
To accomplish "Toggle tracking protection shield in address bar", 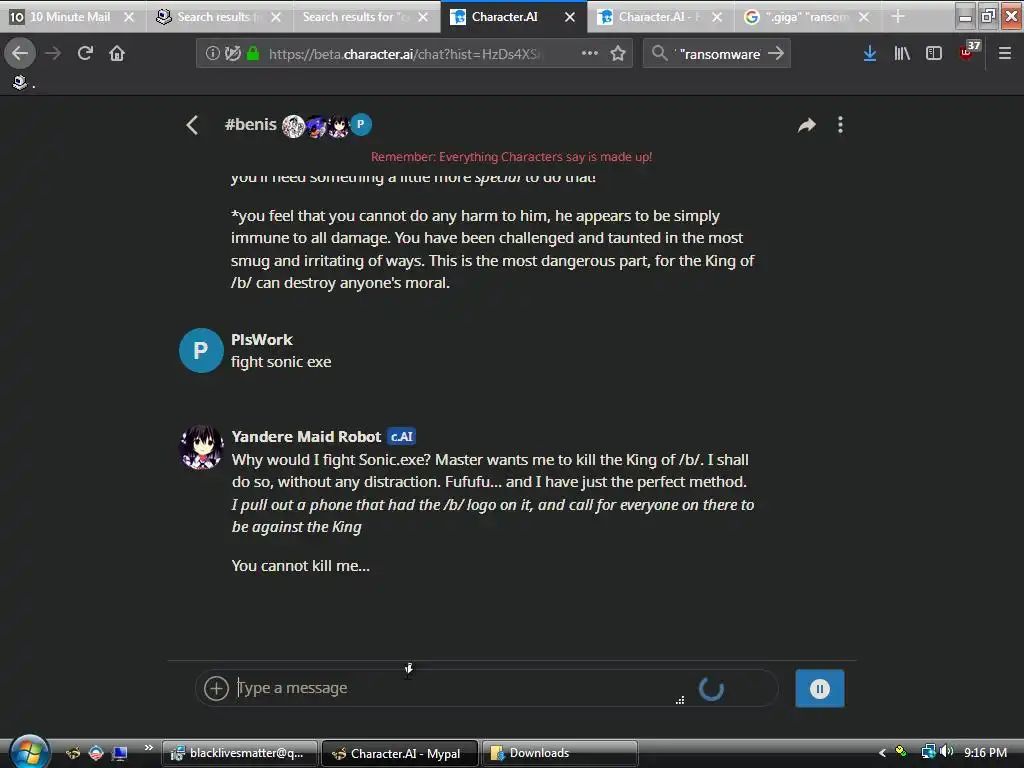I will tap(233, 54).
